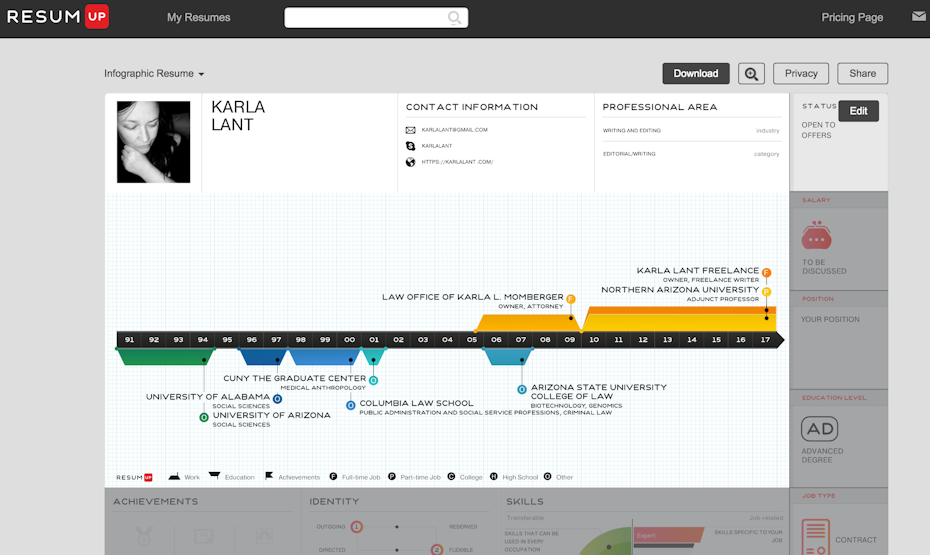Viewport: 930px width, 555px height.
Task: Click the Edit button
Action: click(858, 111)
